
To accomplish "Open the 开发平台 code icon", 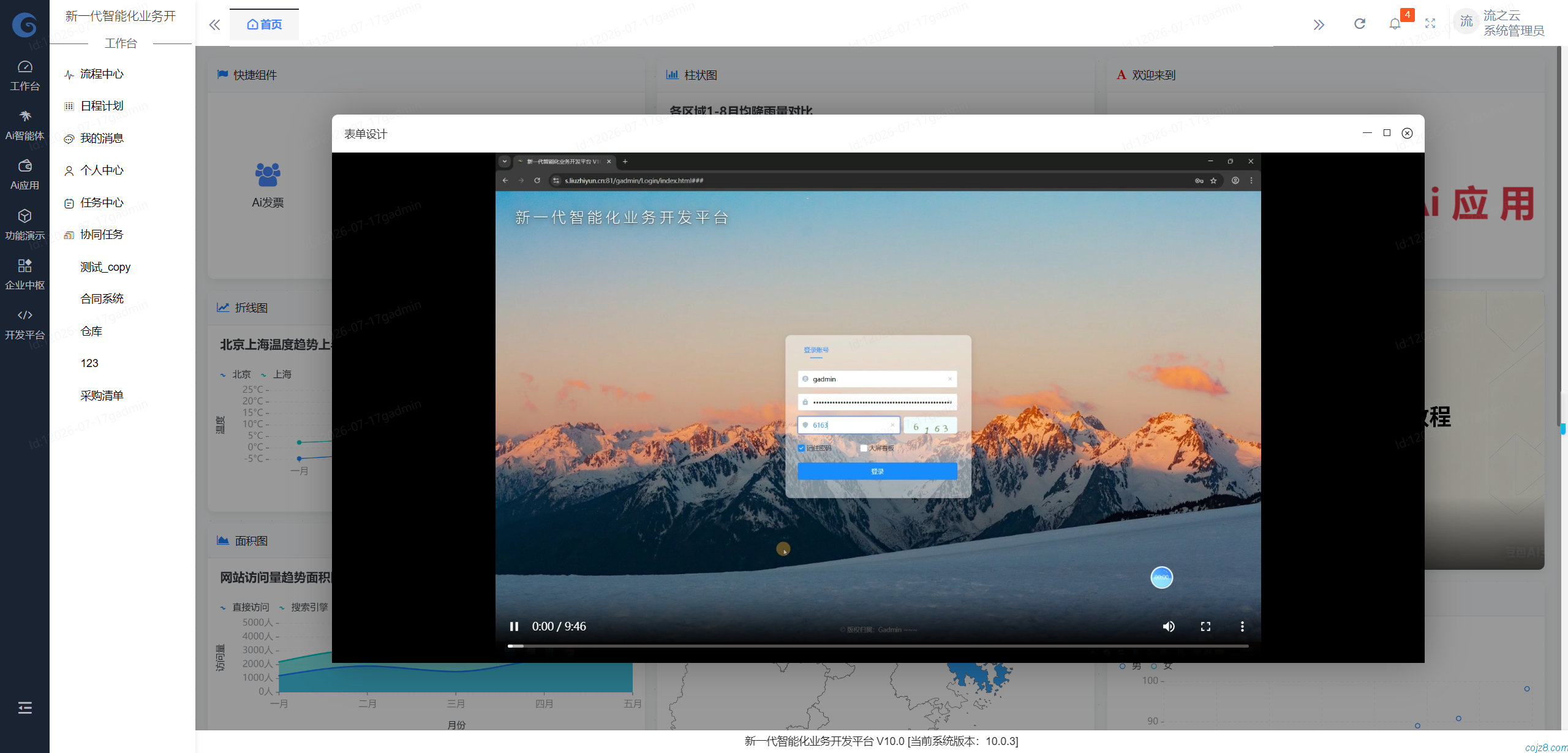I will [24, 315].
